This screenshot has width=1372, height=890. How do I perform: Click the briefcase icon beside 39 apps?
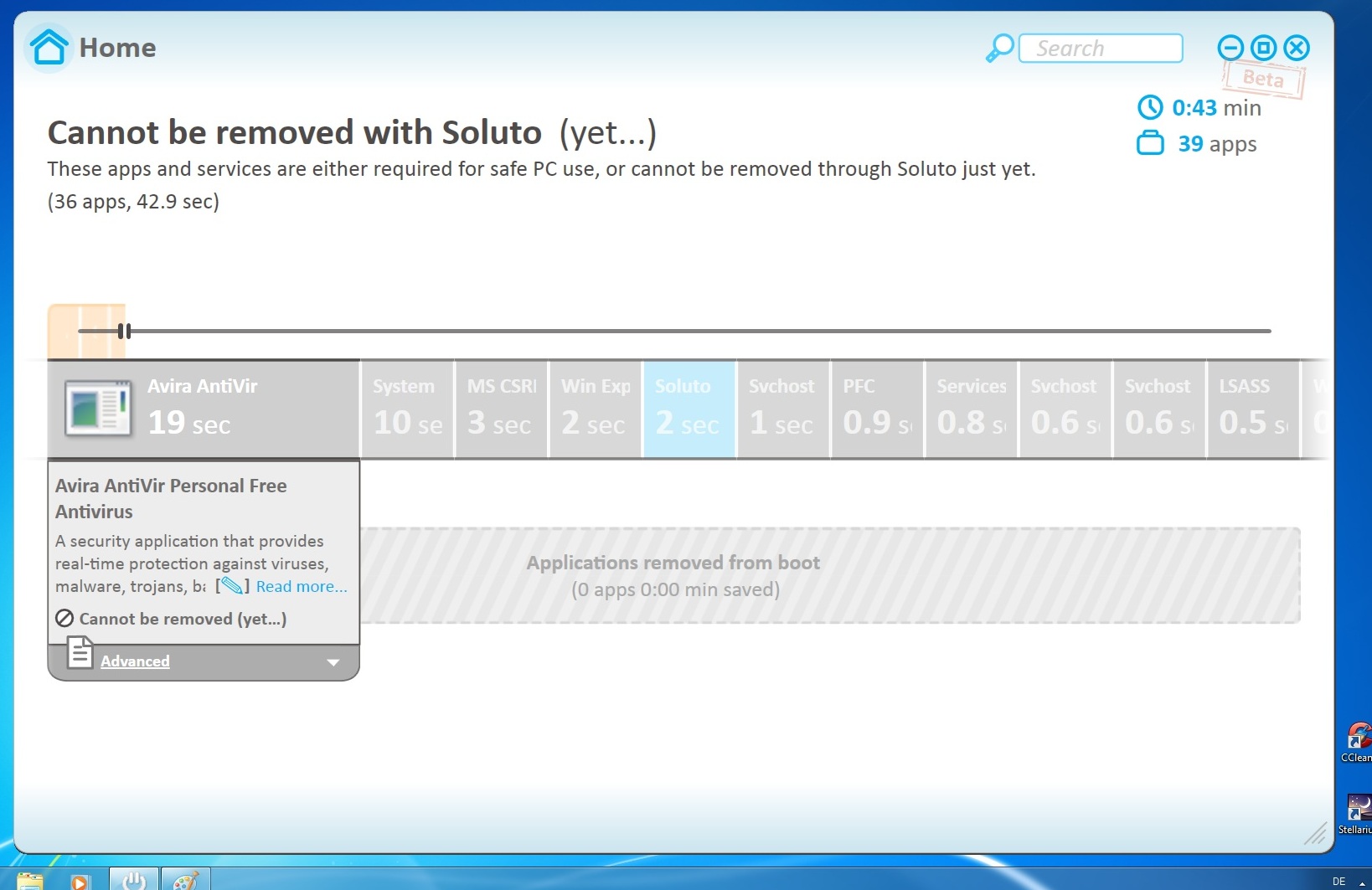pos(1150,143)
